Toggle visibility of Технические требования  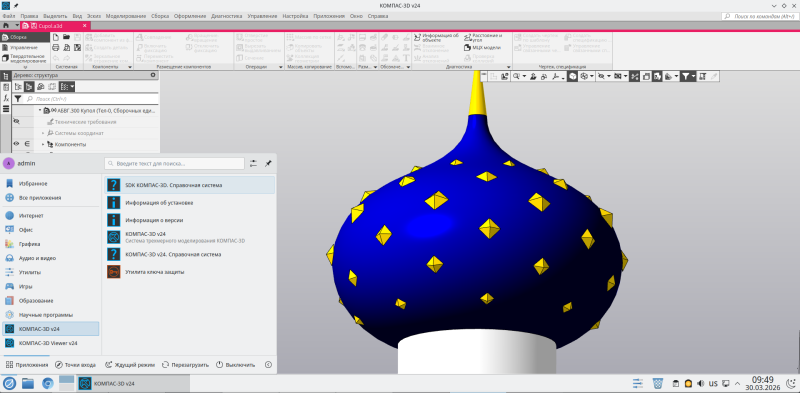(16, 121)
